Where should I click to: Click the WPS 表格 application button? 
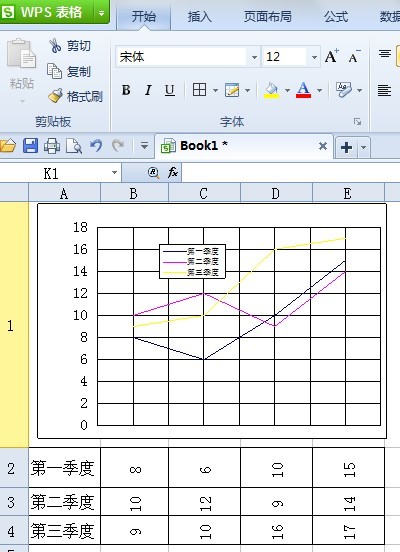(46, 12)
